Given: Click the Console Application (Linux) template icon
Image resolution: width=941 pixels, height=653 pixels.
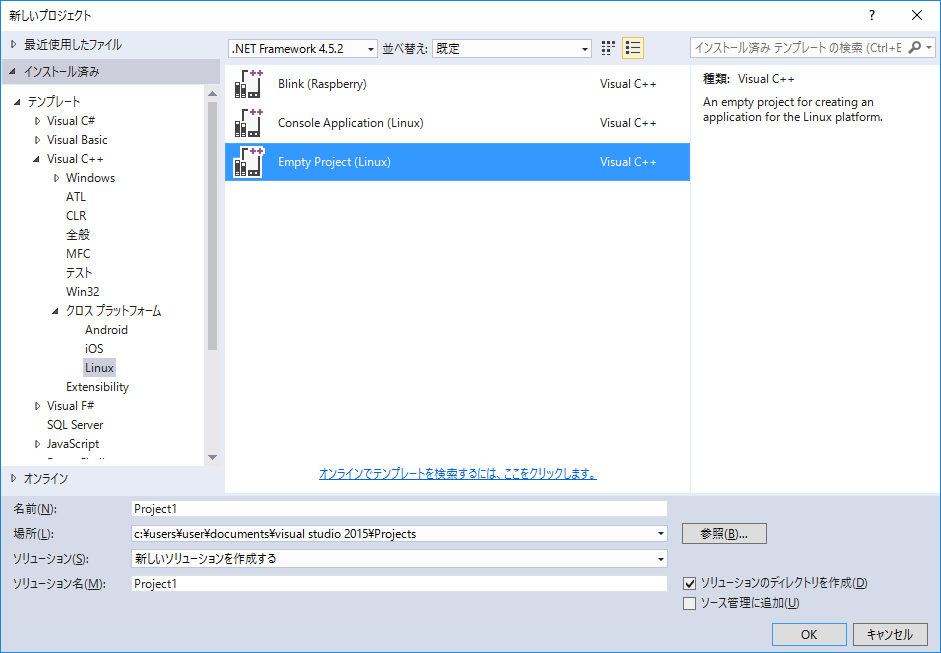Looking at the screenshot, I should (249, 123).
